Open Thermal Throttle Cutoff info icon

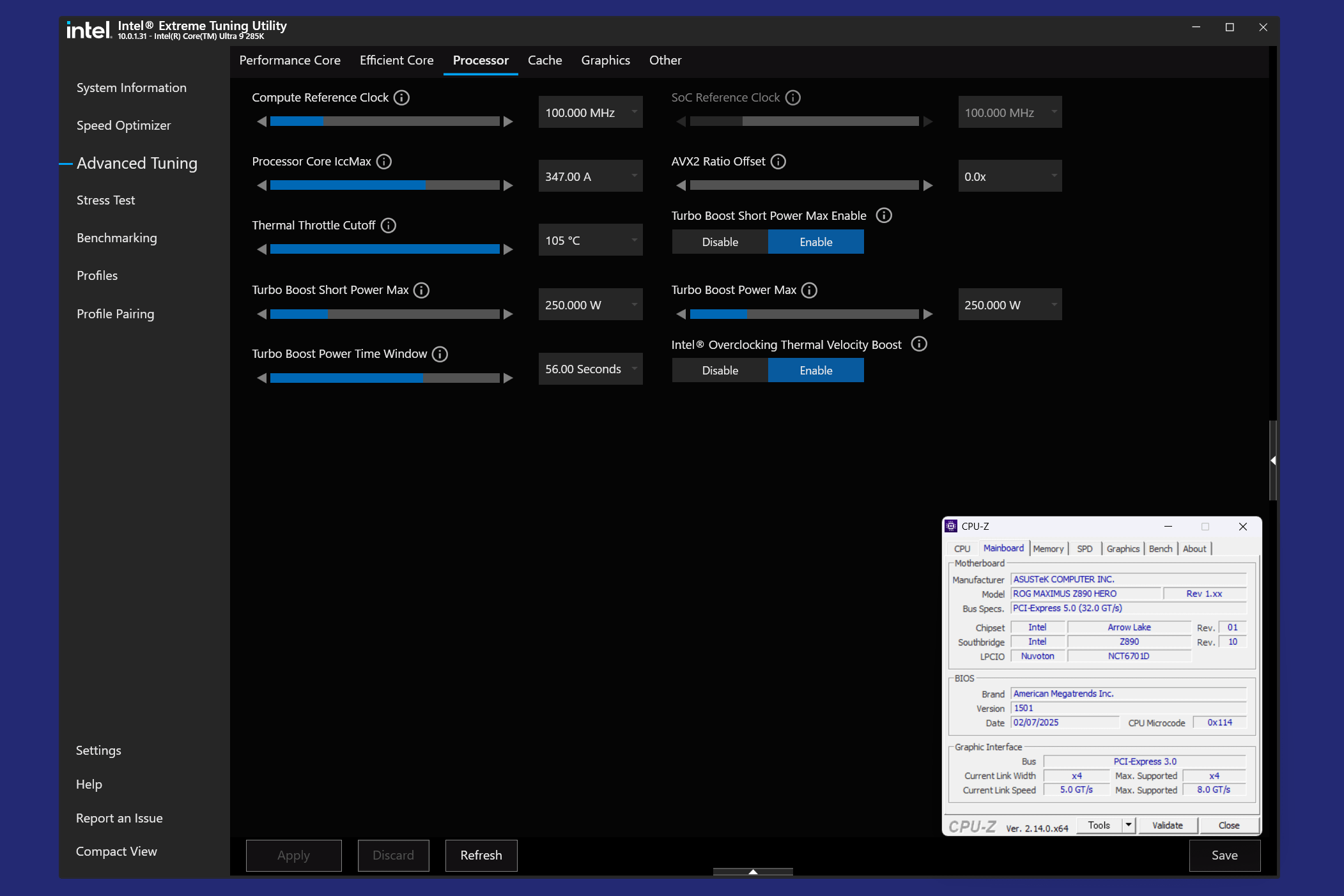point(388,226)
